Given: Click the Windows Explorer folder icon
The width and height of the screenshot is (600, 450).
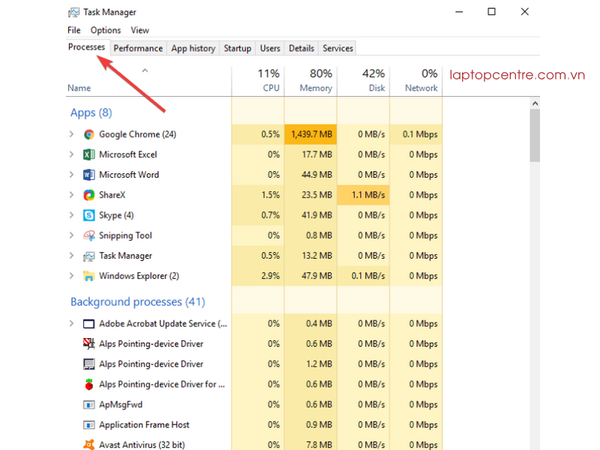Looking at the screenshot, I should [x=89, y=276].
